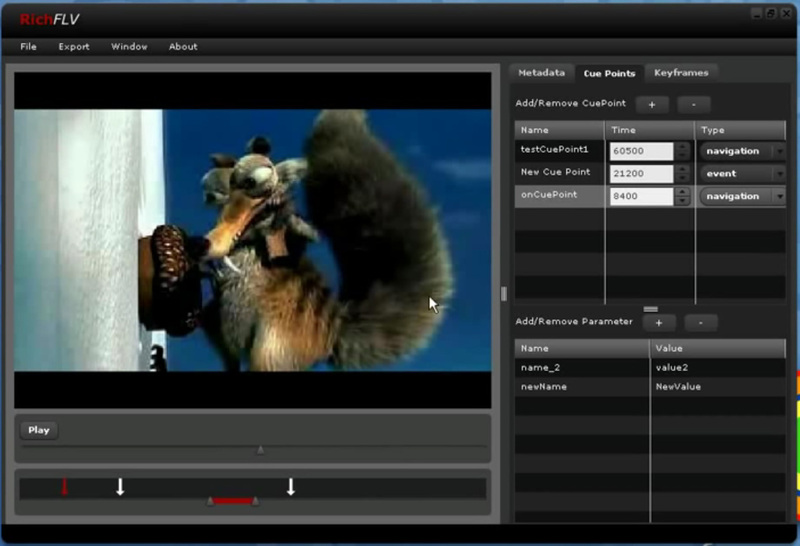
Task: Select the name_2 parameter cell
Action: [x=582, y=367]
